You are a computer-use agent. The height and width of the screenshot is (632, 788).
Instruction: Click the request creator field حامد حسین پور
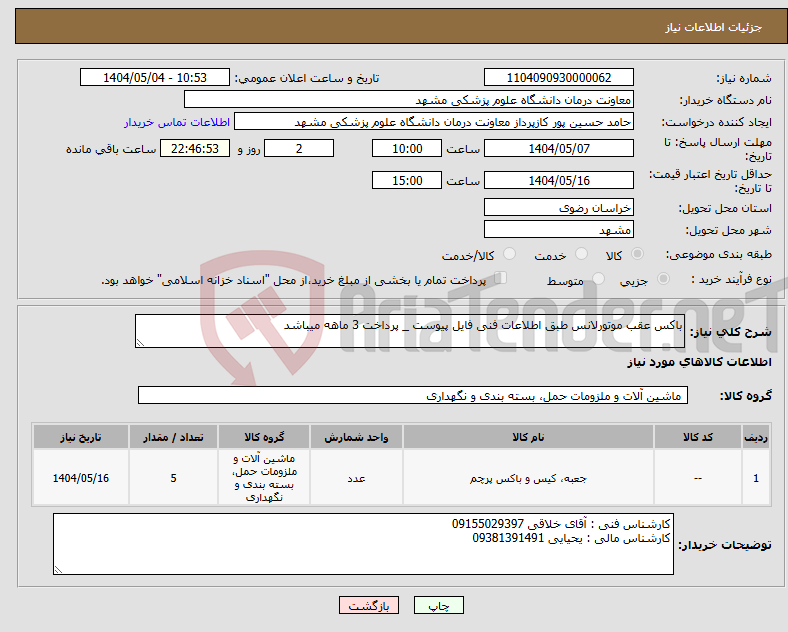(434, 122)
